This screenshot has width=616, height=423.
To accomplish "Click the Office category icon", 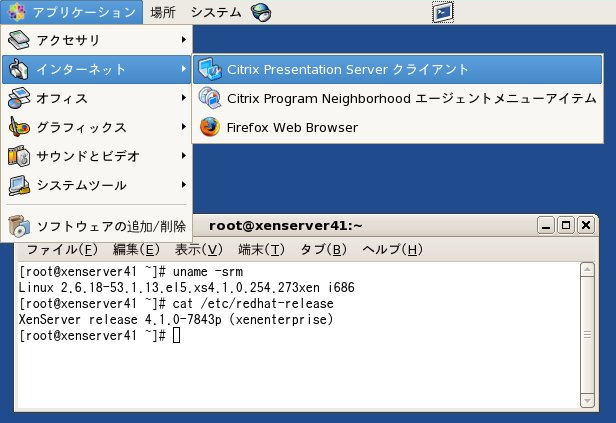I will (18, 98).
